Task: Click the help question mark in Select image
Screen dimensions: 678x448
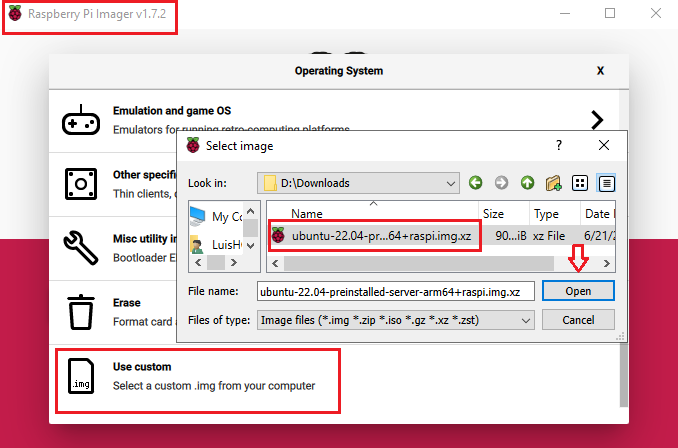Action: point(559,145)
